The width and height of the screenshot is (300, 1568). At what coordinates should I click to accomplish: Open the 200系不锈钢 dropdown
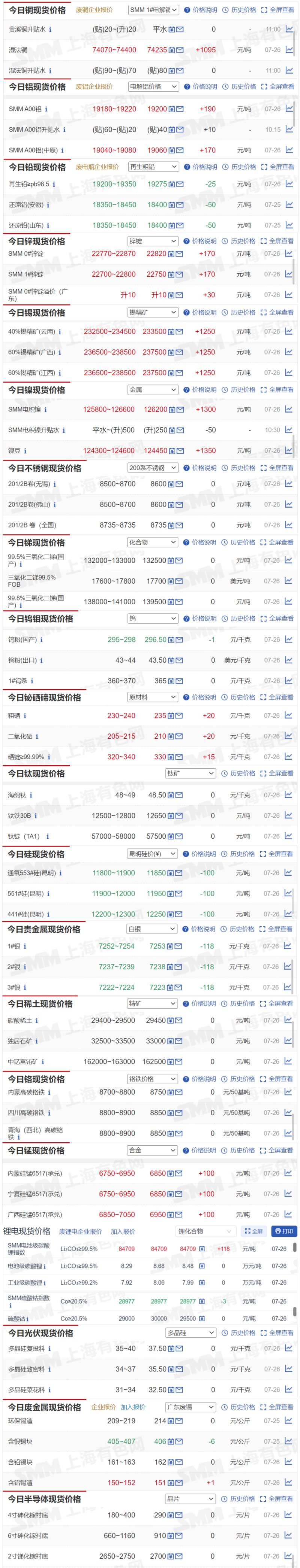click(153, 468)
